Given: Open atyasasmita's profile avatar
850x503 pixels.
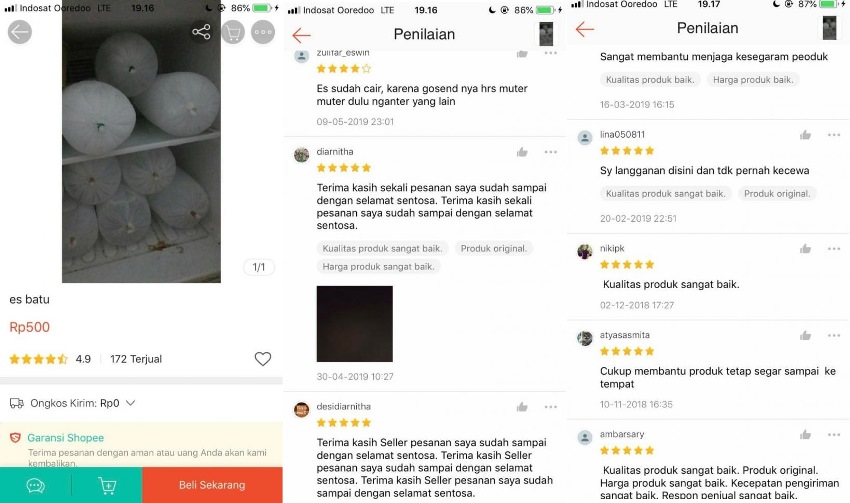Looking at the screenshot, I should pos(585,338).
